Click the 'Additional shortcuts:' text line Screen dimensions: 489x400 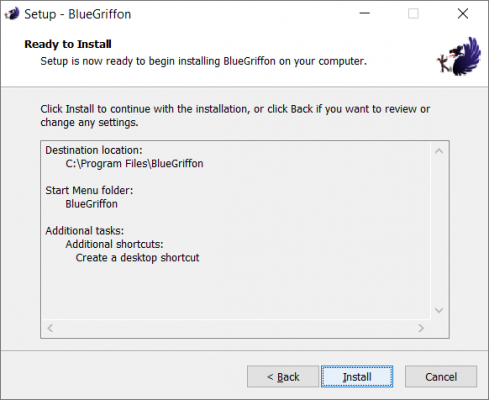click(114, 244)
